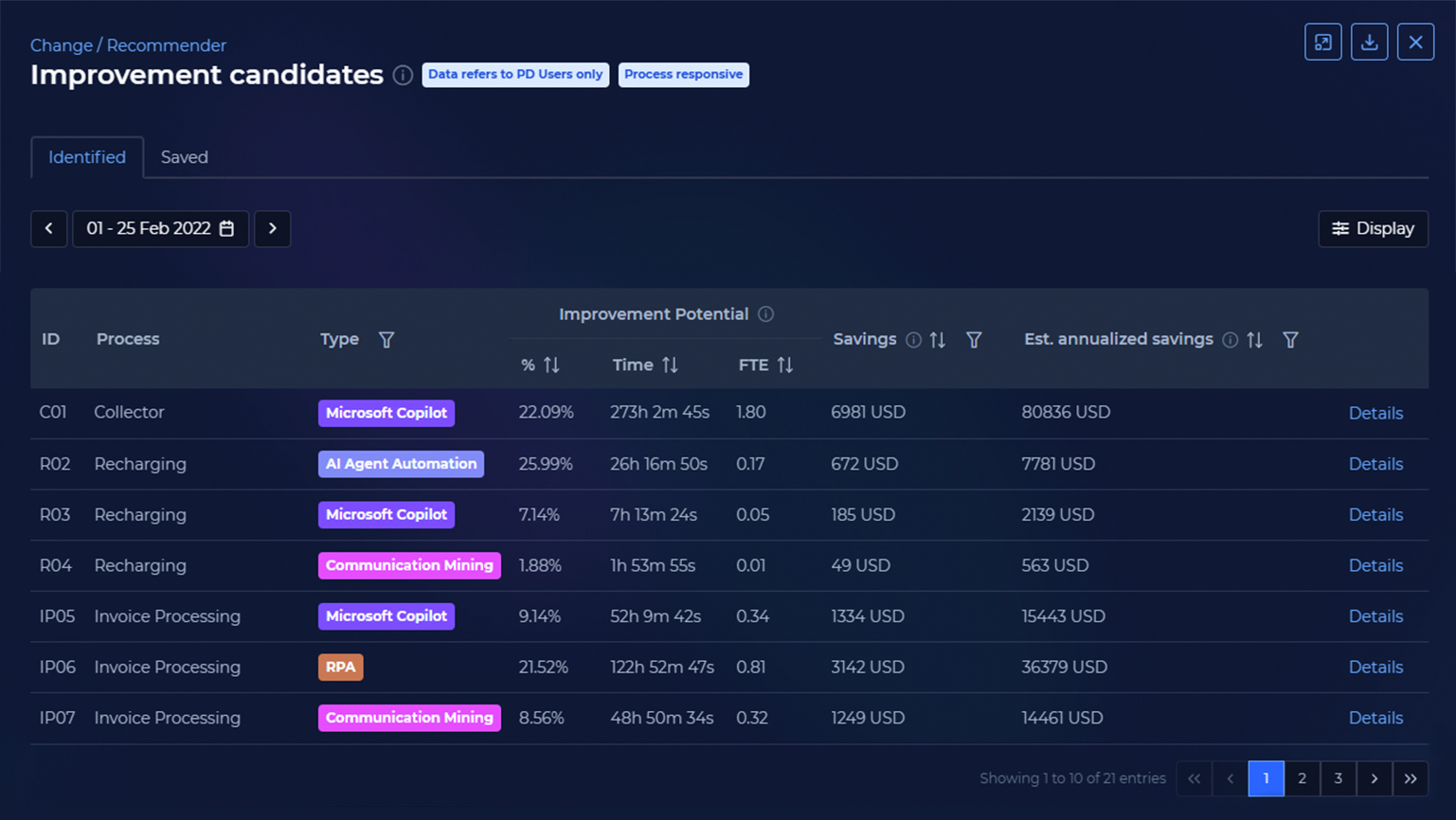Viewport: 1456px width, 820px height.
Task: Show Est. annualized savings info tooltip
Action: [x=1230, y=340]
